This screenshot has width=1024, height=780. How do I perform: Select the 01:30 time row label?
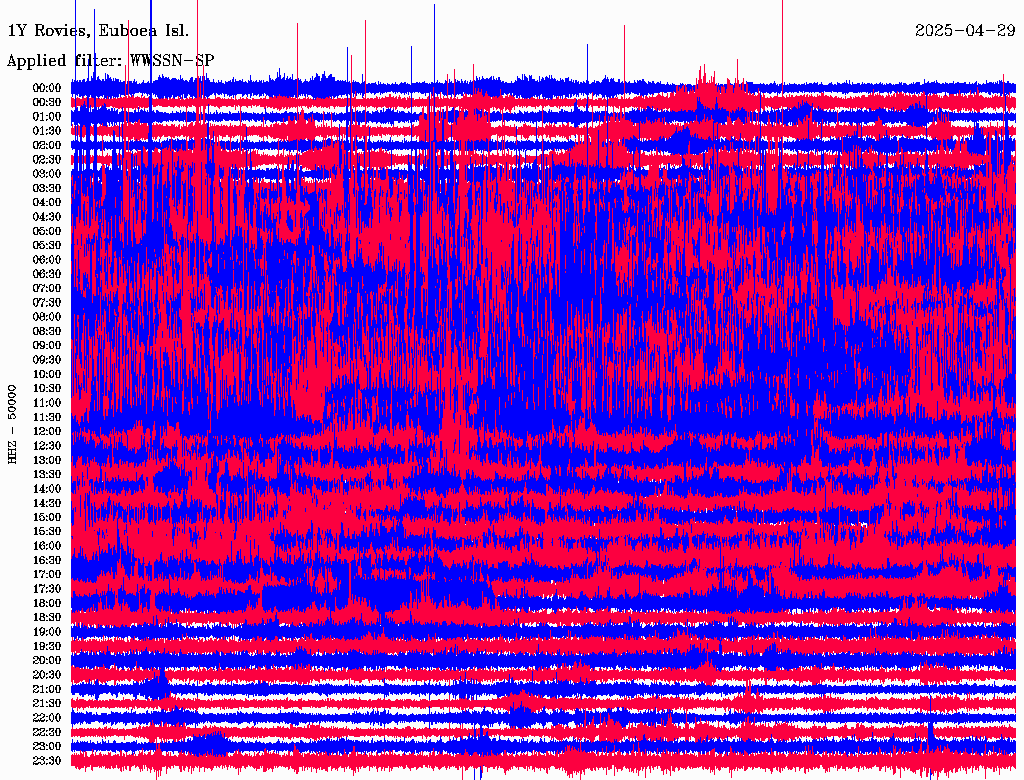48,131
